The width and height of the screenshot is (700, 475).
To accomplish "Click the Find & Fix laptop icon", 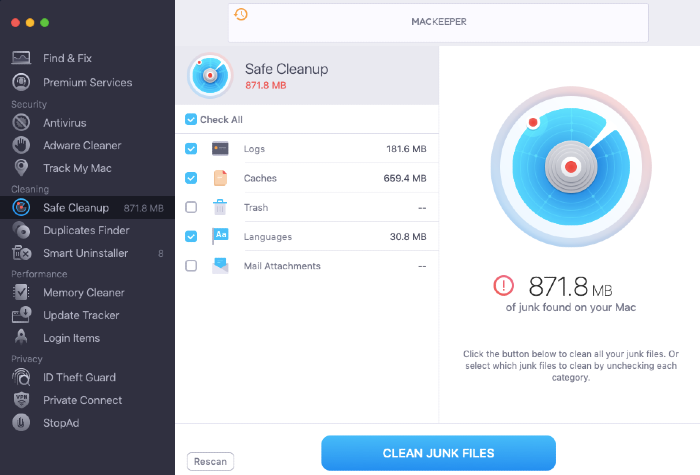I will click(x=21, y=58).
